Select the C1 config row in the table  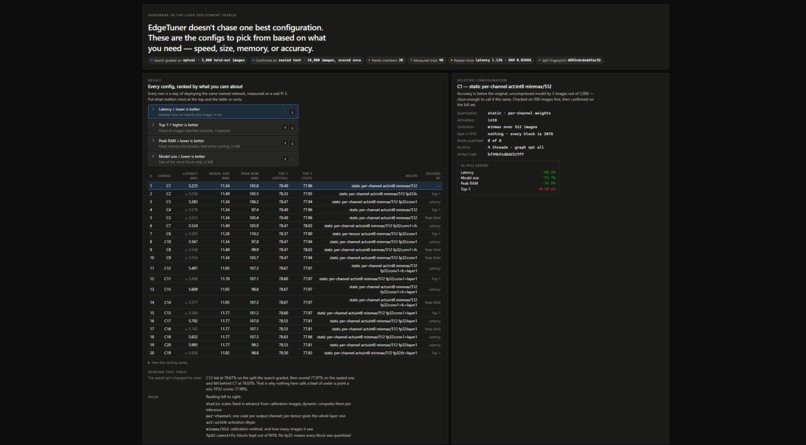click(295, 186)
